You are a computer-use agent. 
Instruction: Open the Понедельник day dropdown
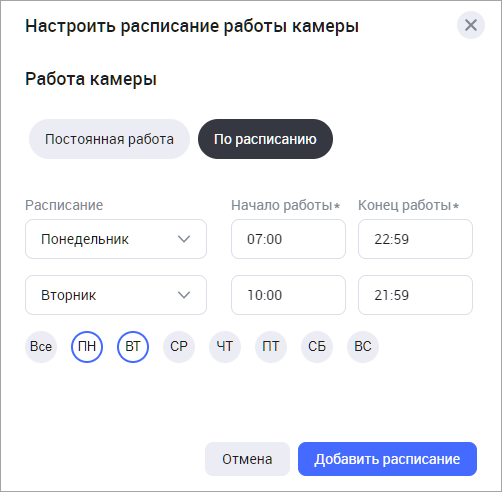(116, 239)
